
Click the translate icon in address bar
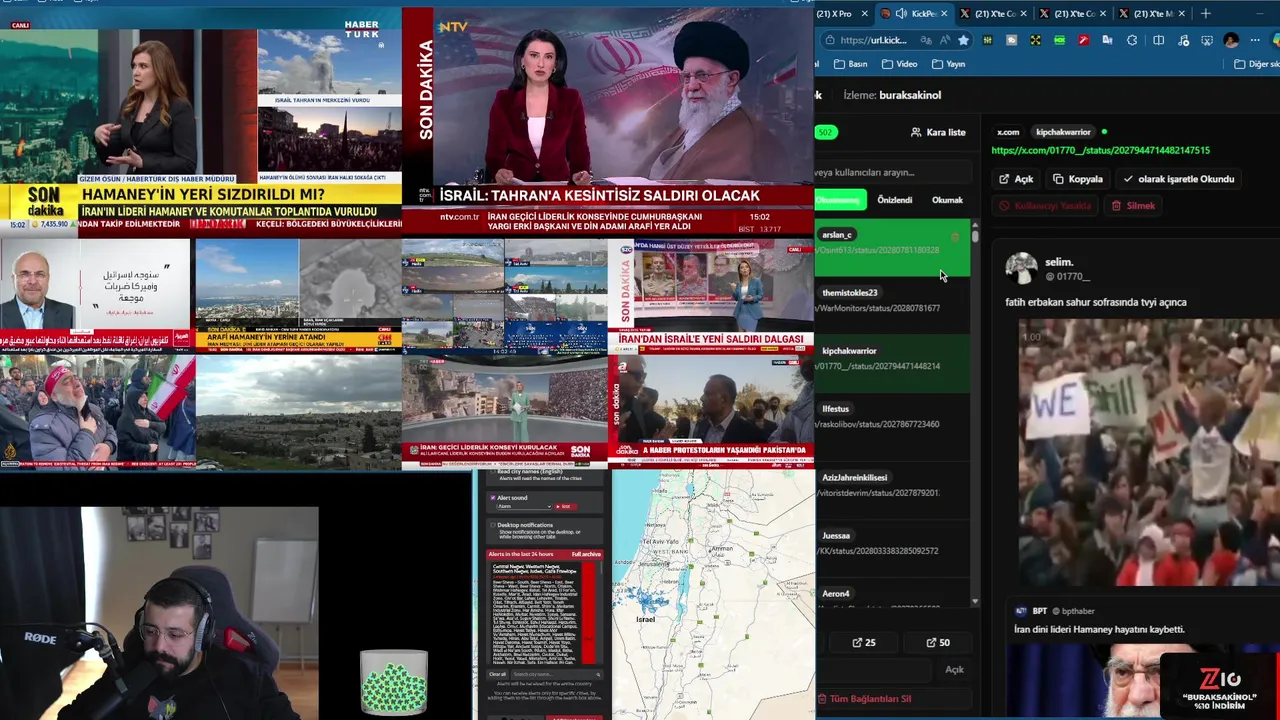(x=926, y=40)
